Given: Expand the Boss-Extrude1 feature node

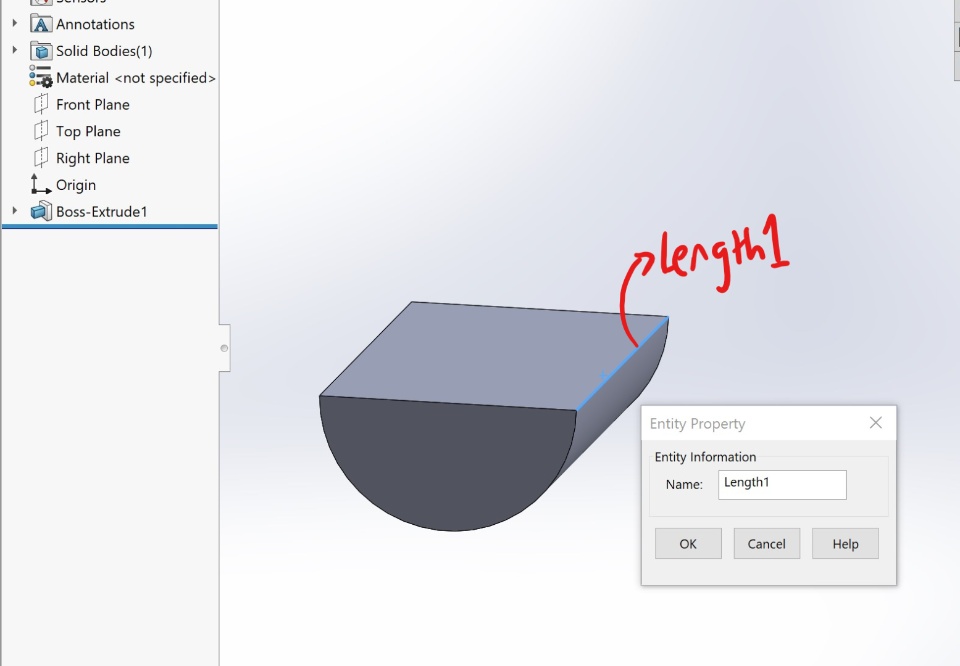Looking at the screenshot, I should 15,211.
